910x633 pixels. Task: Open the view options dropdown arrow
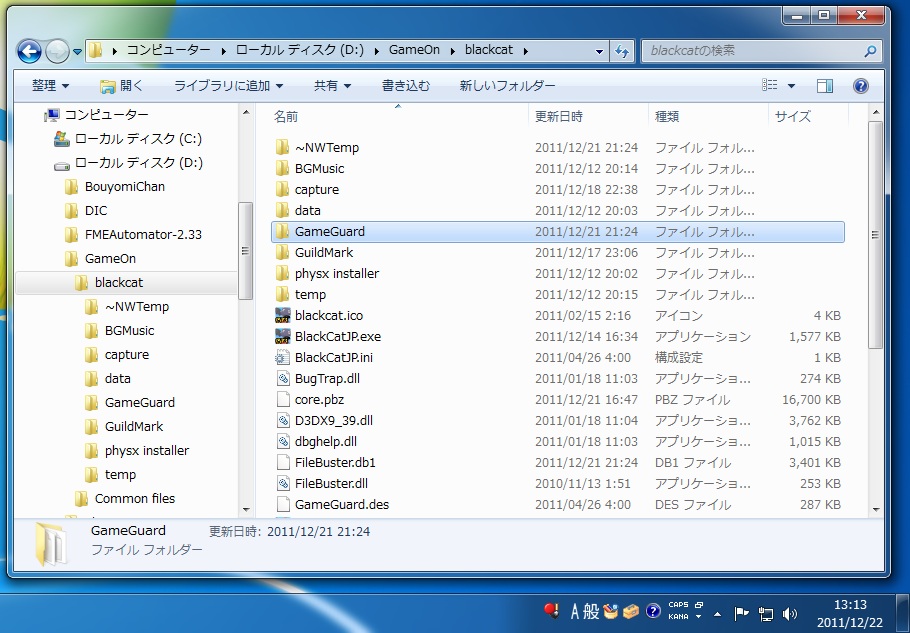coord(792,86)
